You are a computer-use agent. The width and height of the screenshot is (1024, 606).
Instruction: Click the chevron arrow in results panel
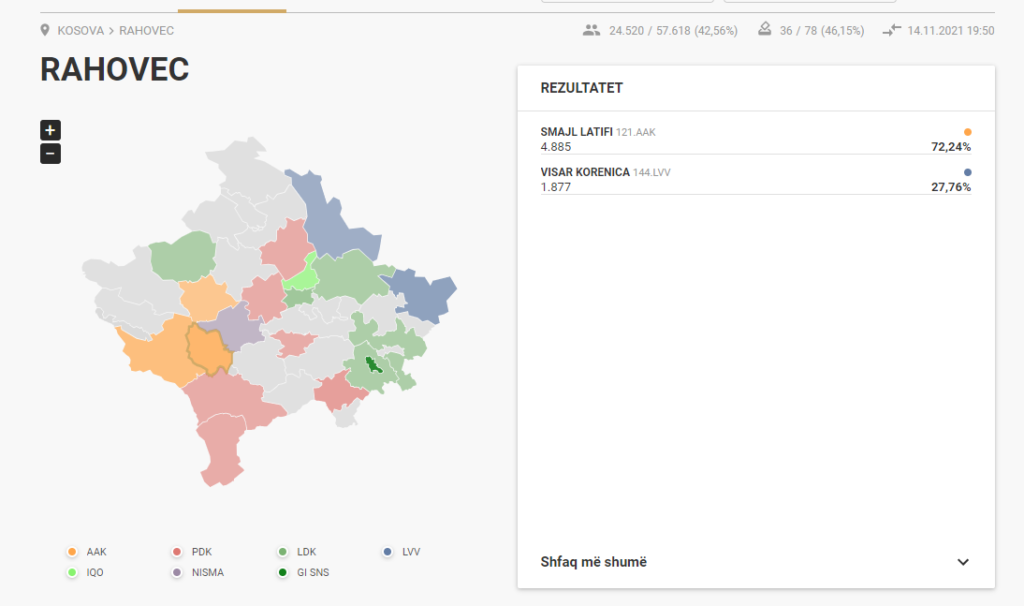pyautogui.click(x=963, y=562)
